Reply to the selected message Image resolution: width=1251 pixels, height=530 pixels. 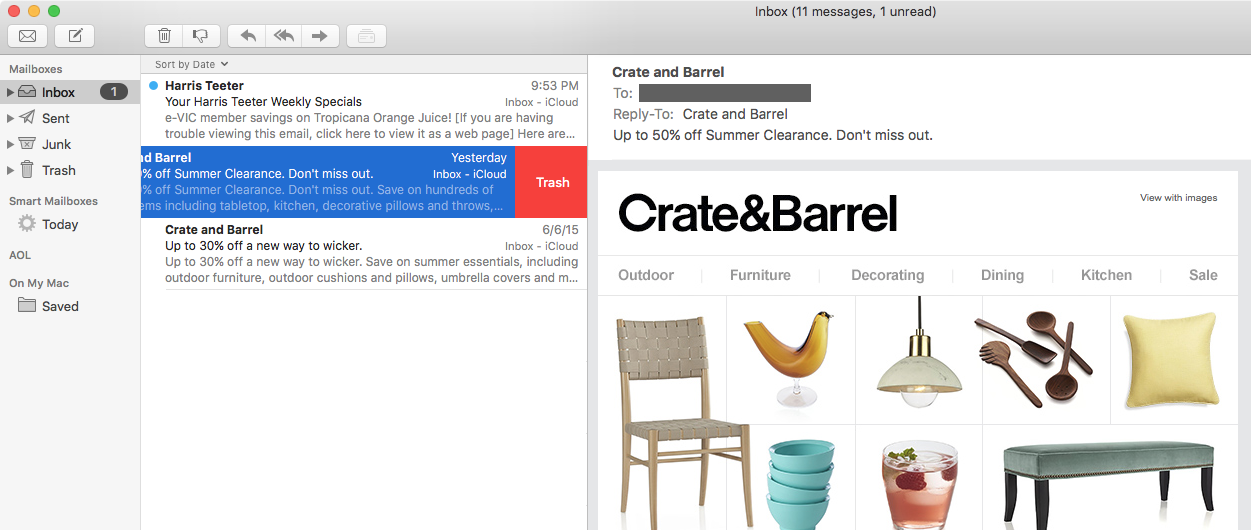[x=248, y=36]
